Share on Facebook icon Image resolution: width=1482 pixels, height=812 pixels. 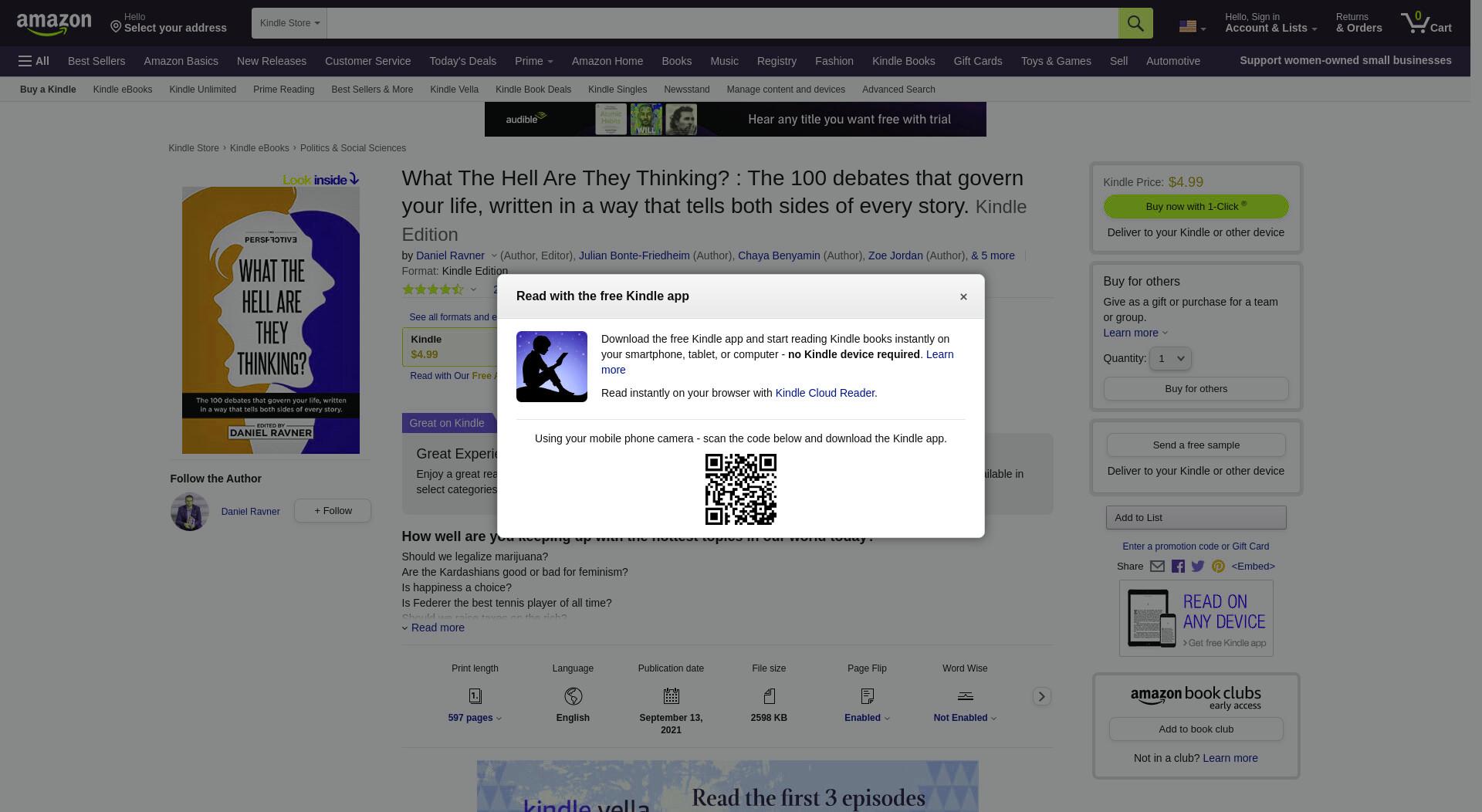(x=1178, y=567)
